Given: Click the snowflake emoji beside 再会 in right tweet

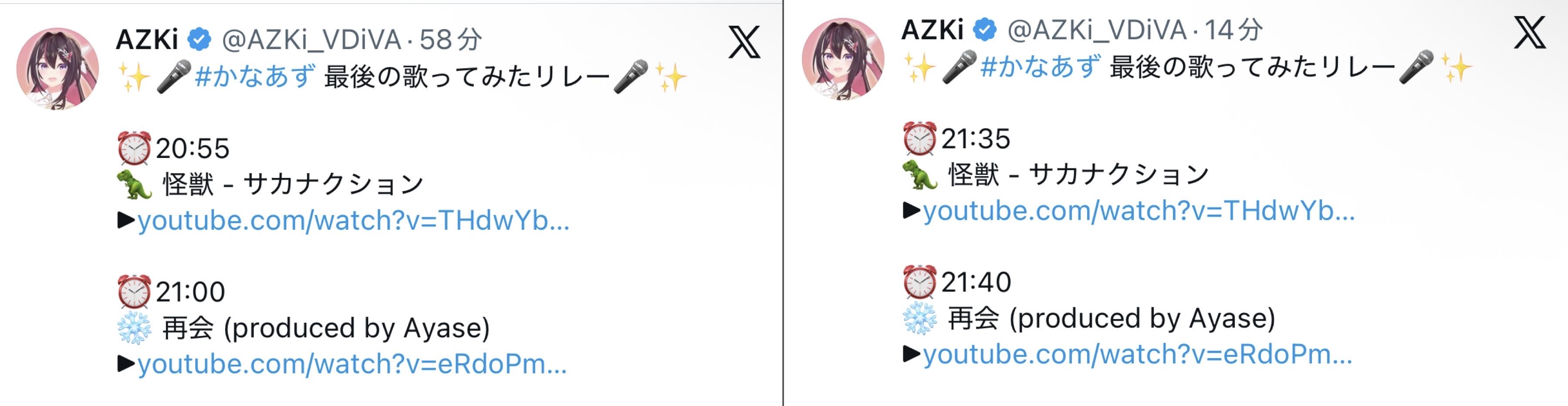Looking at the screenshot, I should (x=919, y=319).
